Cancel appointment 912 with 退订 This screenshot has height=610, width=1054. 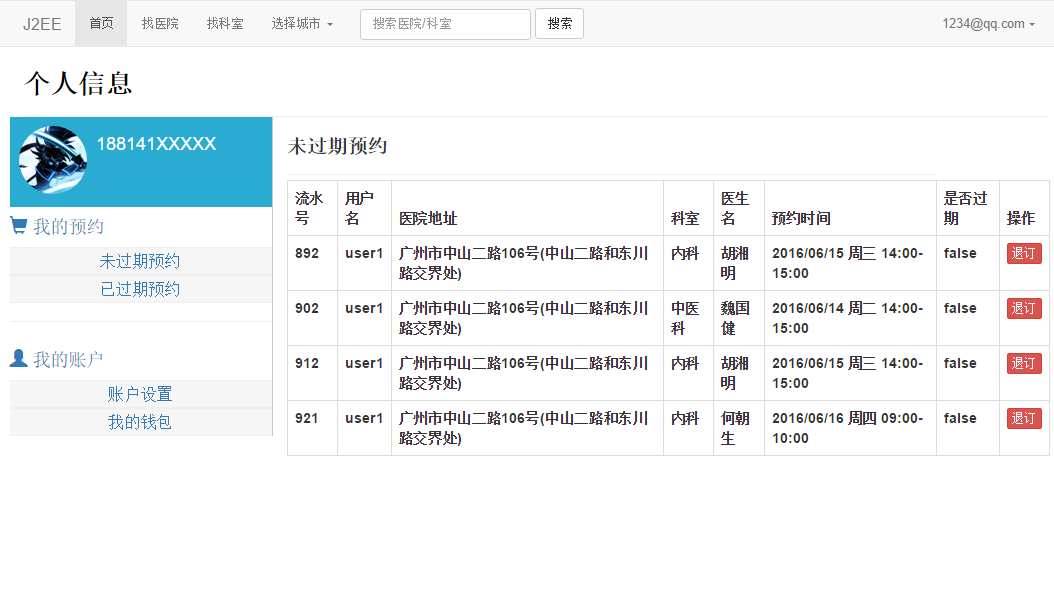click(1023, 363)
